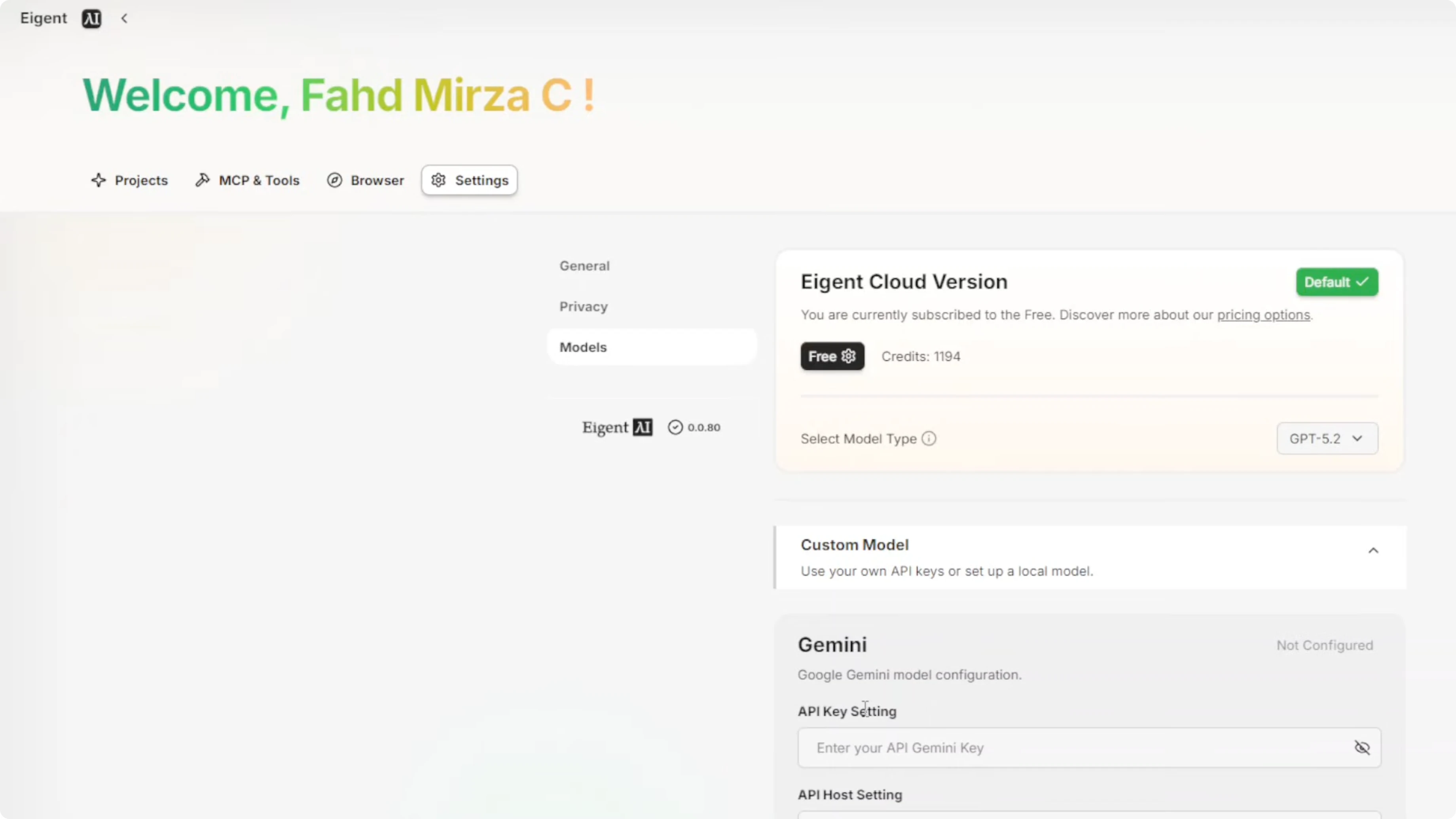Click the Browser compass icon

(335, 180)
